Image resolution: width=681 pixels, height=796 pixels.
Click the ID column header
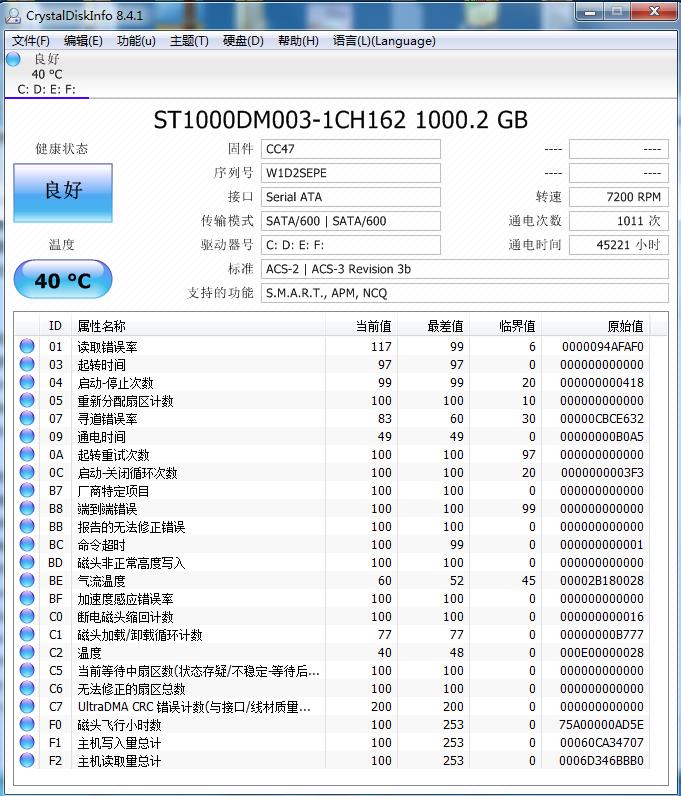point(55,325)
